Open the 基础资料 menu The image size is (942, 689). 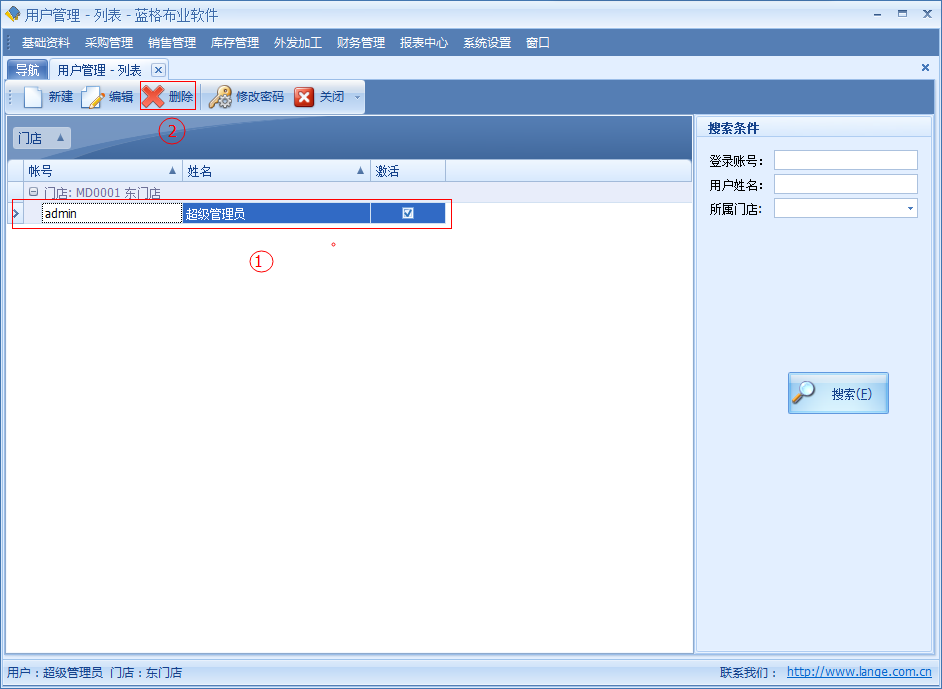pyautogui.click(x=46, y=43)
